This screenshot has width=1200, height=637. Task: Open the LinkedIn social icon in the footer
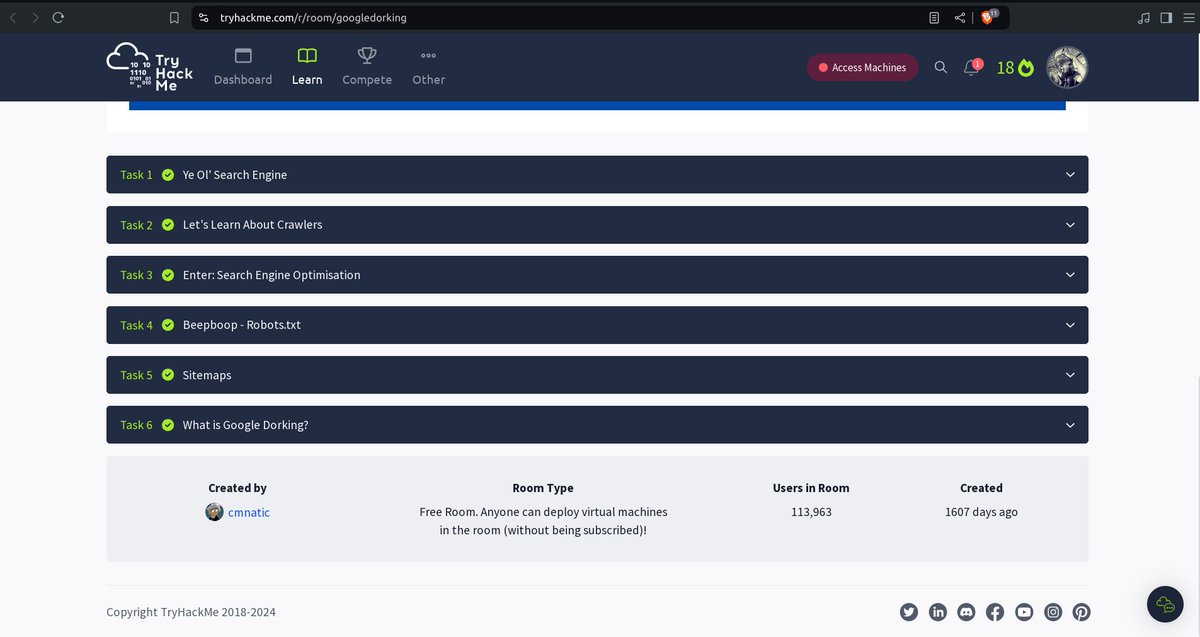(x=937, y=612)
